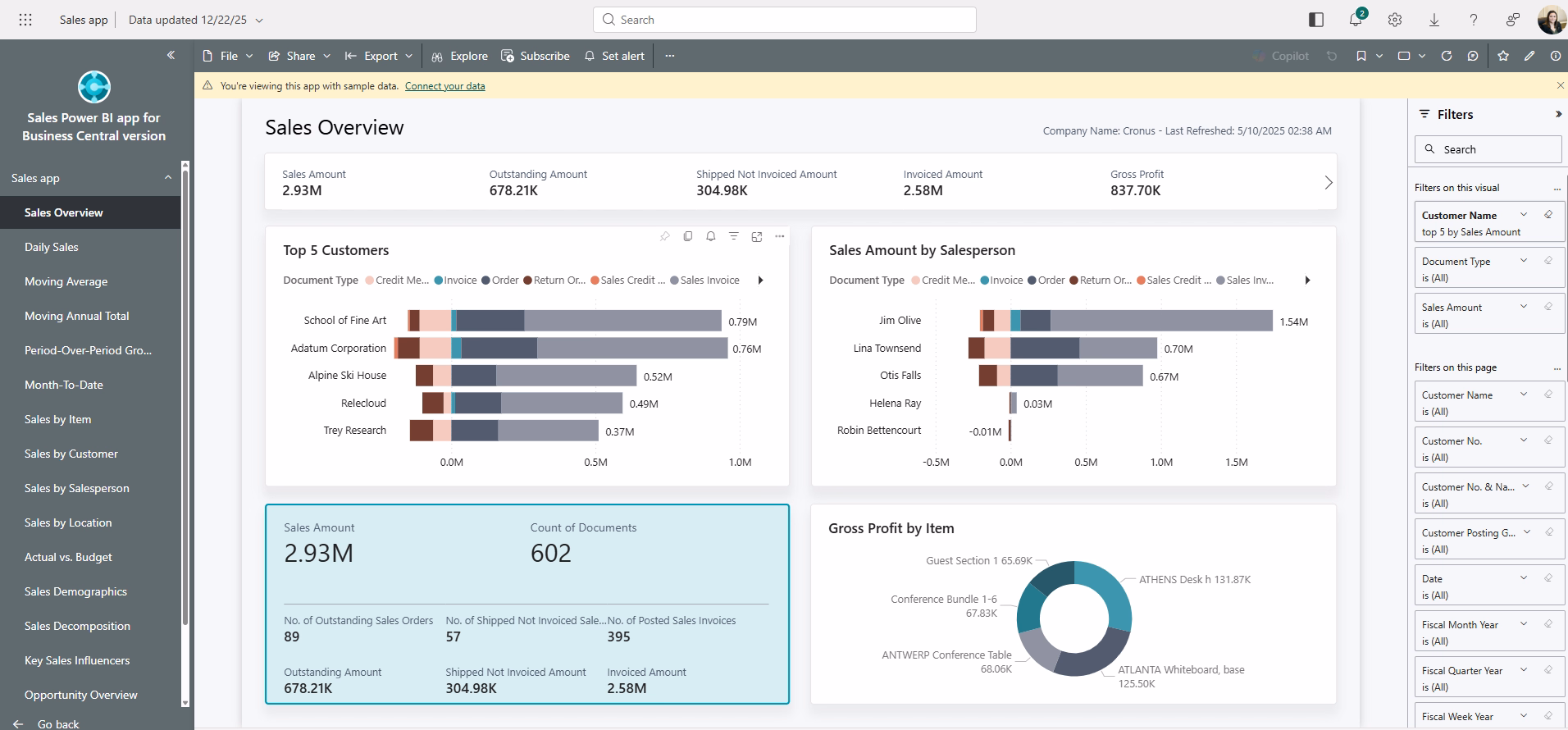
Task: Clear the Customer Name visual filter
Action: (x=1548, y=215)
